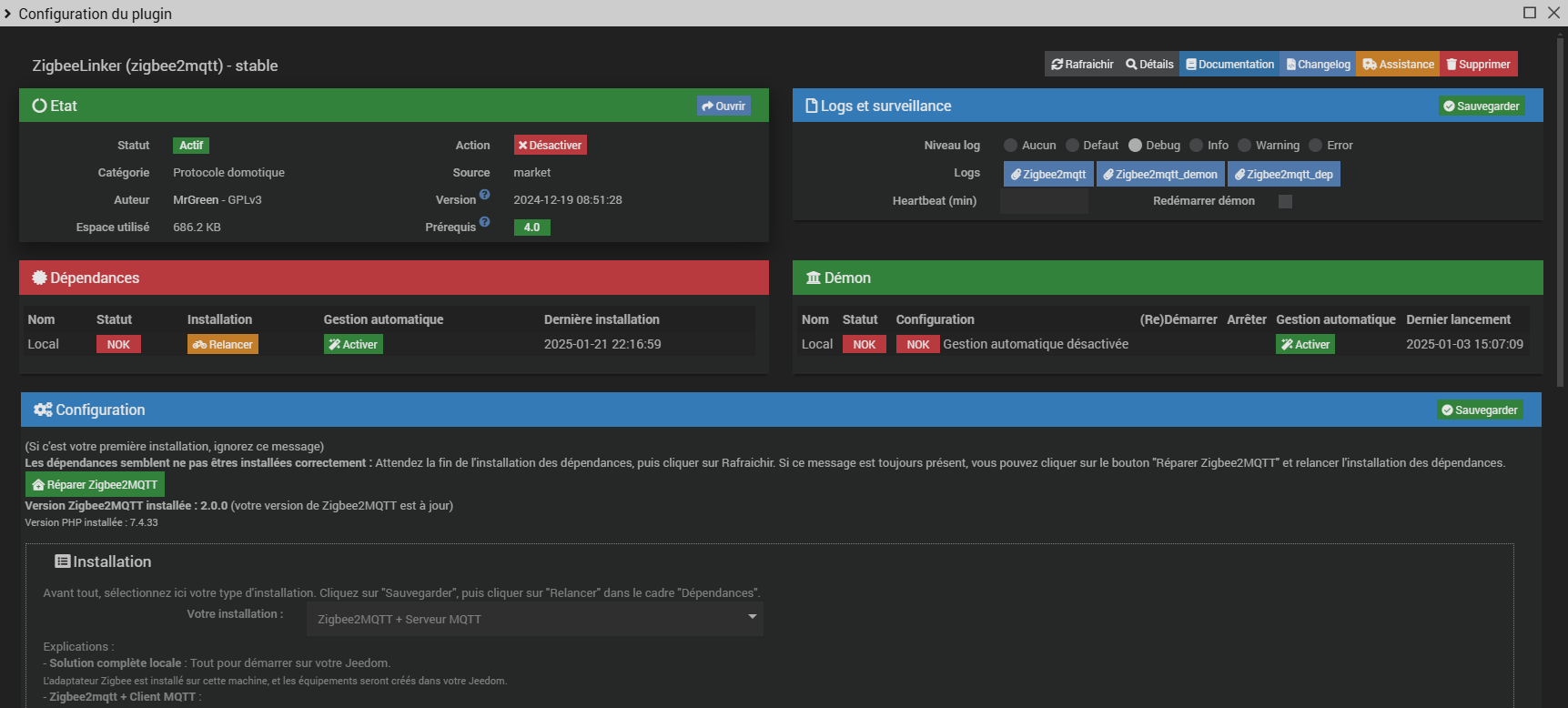Save Logs et surveillance settings
This screenshot has width=1568, height=708.
[x=1482, y=106]
